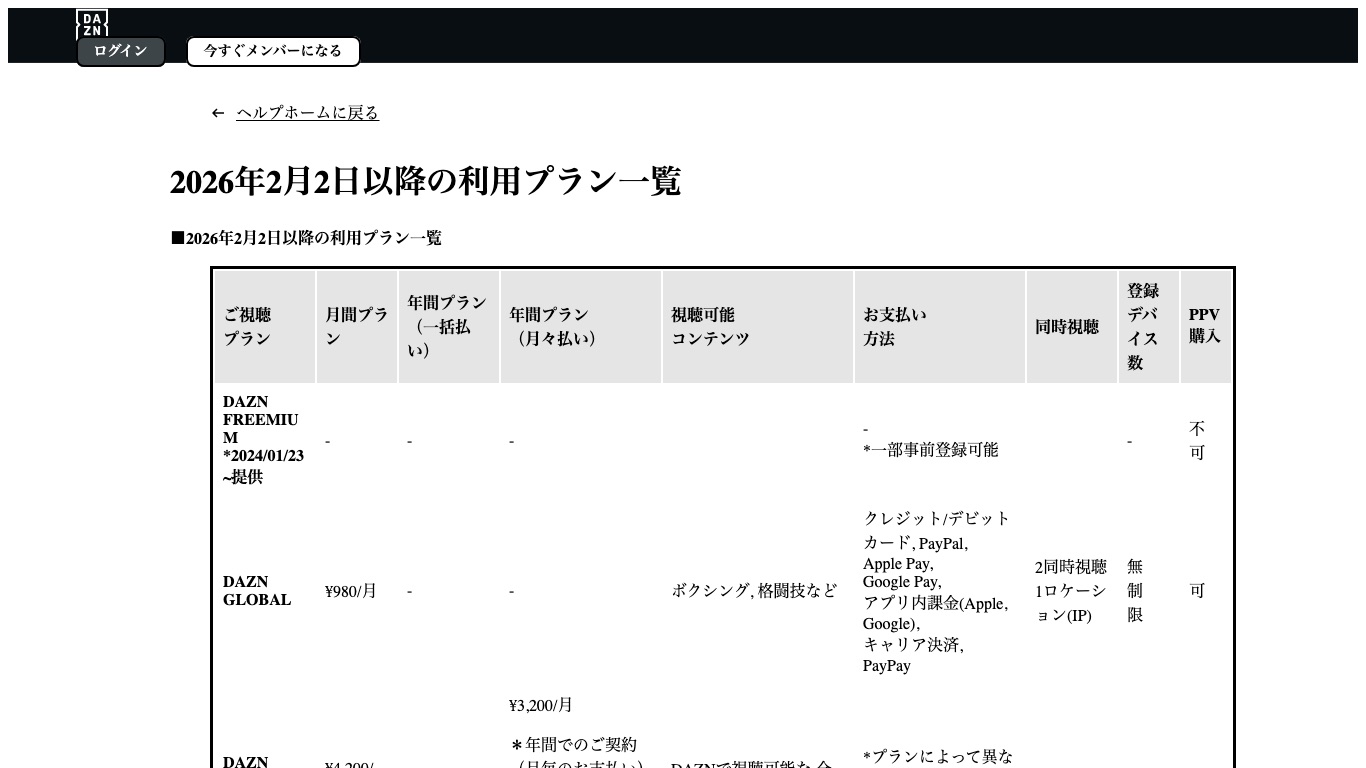Viewport: 1366px width, 768px height.
Task: Select the ■2026年2月2日以降の利用プラン一覧 subheading
Action: [306, 238]
